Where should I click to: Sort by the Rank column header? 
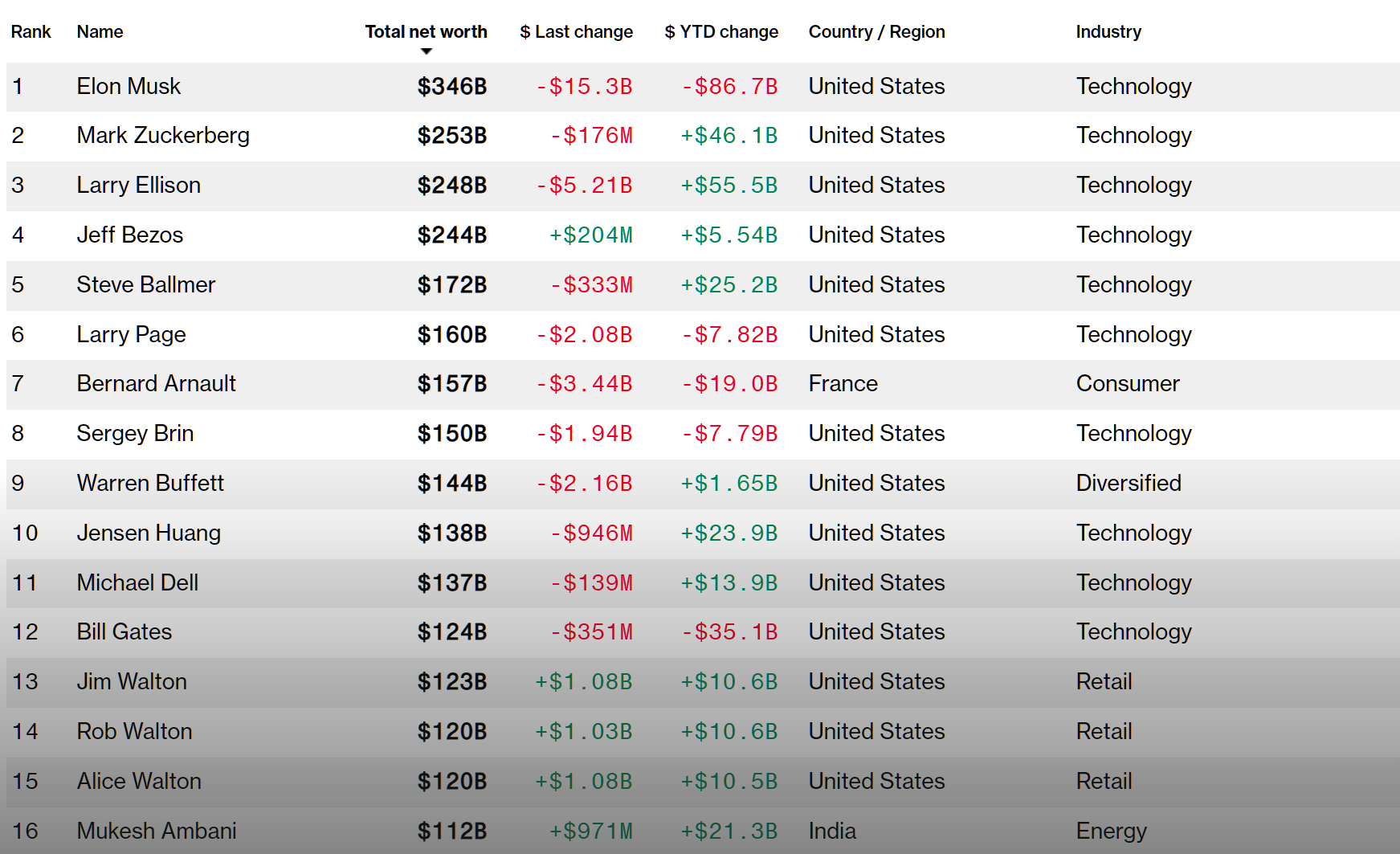tap(31, 32)
